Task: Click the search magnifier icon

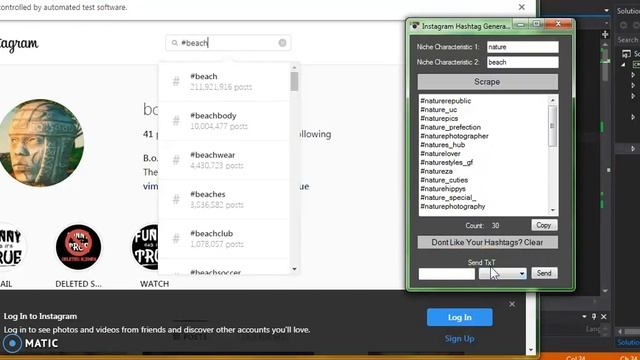Action: (x=175, y=43)
